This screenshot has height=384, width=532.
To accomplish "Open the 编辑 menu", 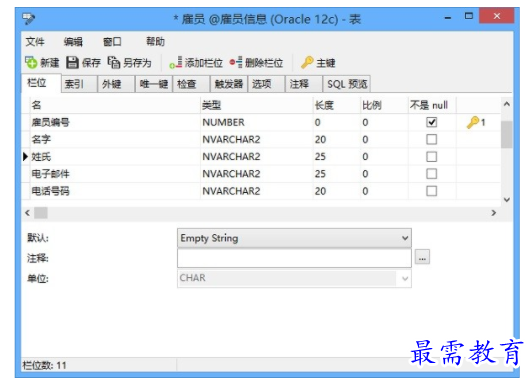I will [73, 42].
